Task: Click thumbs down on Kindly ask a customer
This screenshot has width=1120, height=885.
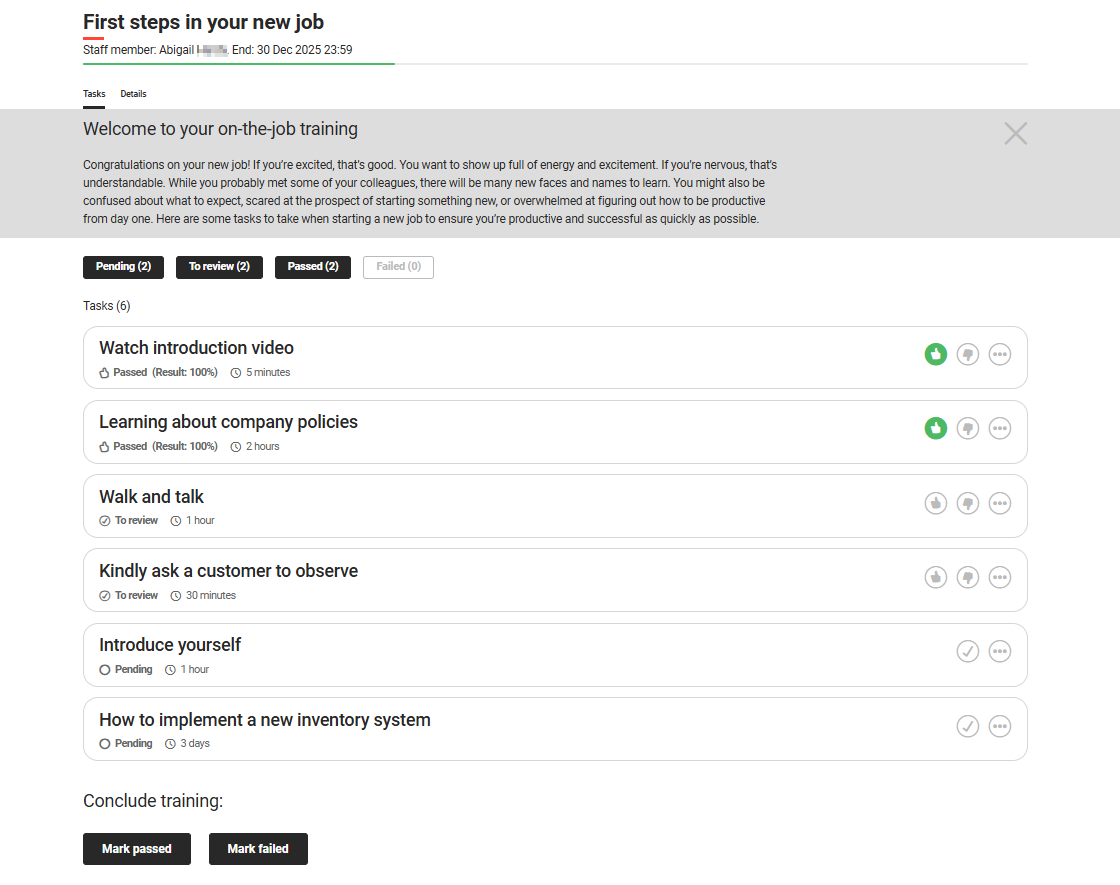Action: 967,577
